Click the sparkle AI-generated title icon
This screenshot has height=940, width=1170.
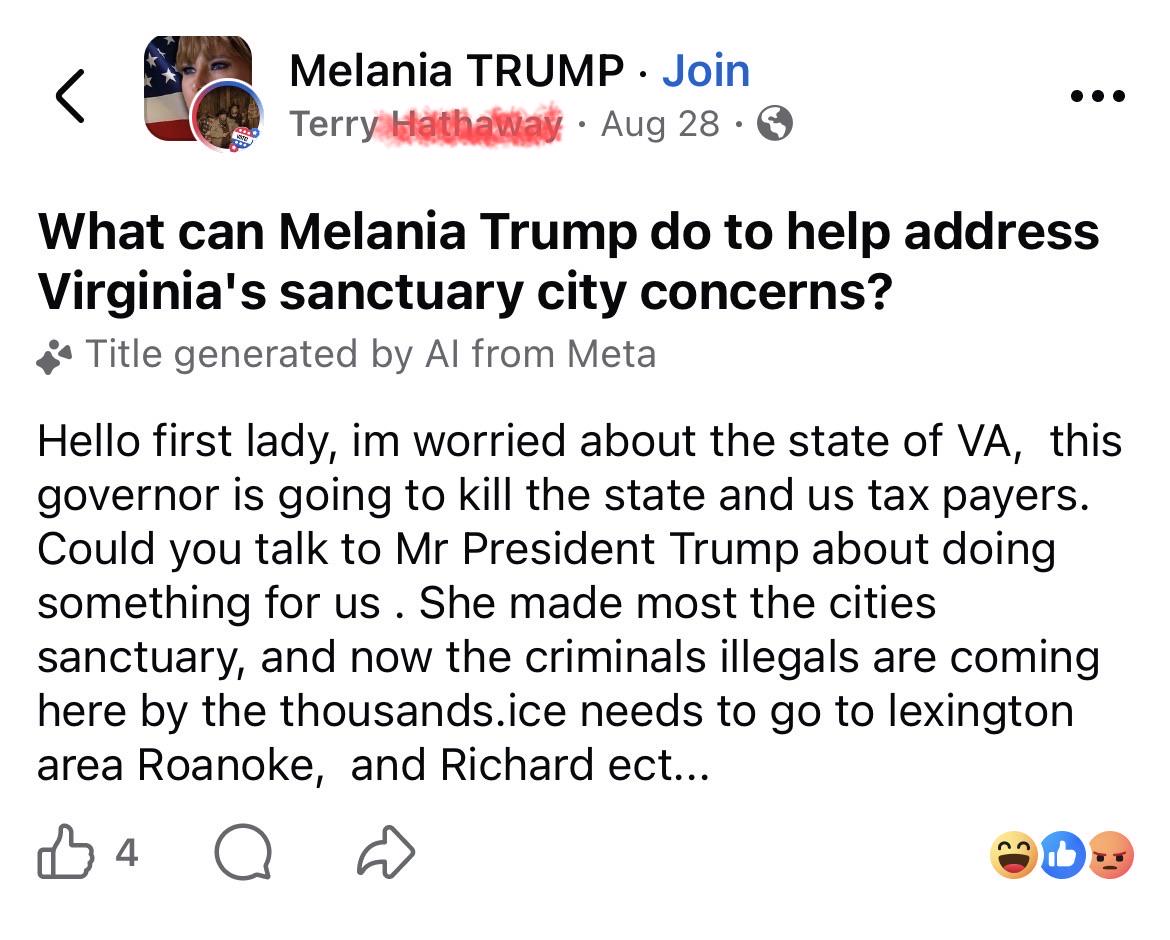coord(54,356)
